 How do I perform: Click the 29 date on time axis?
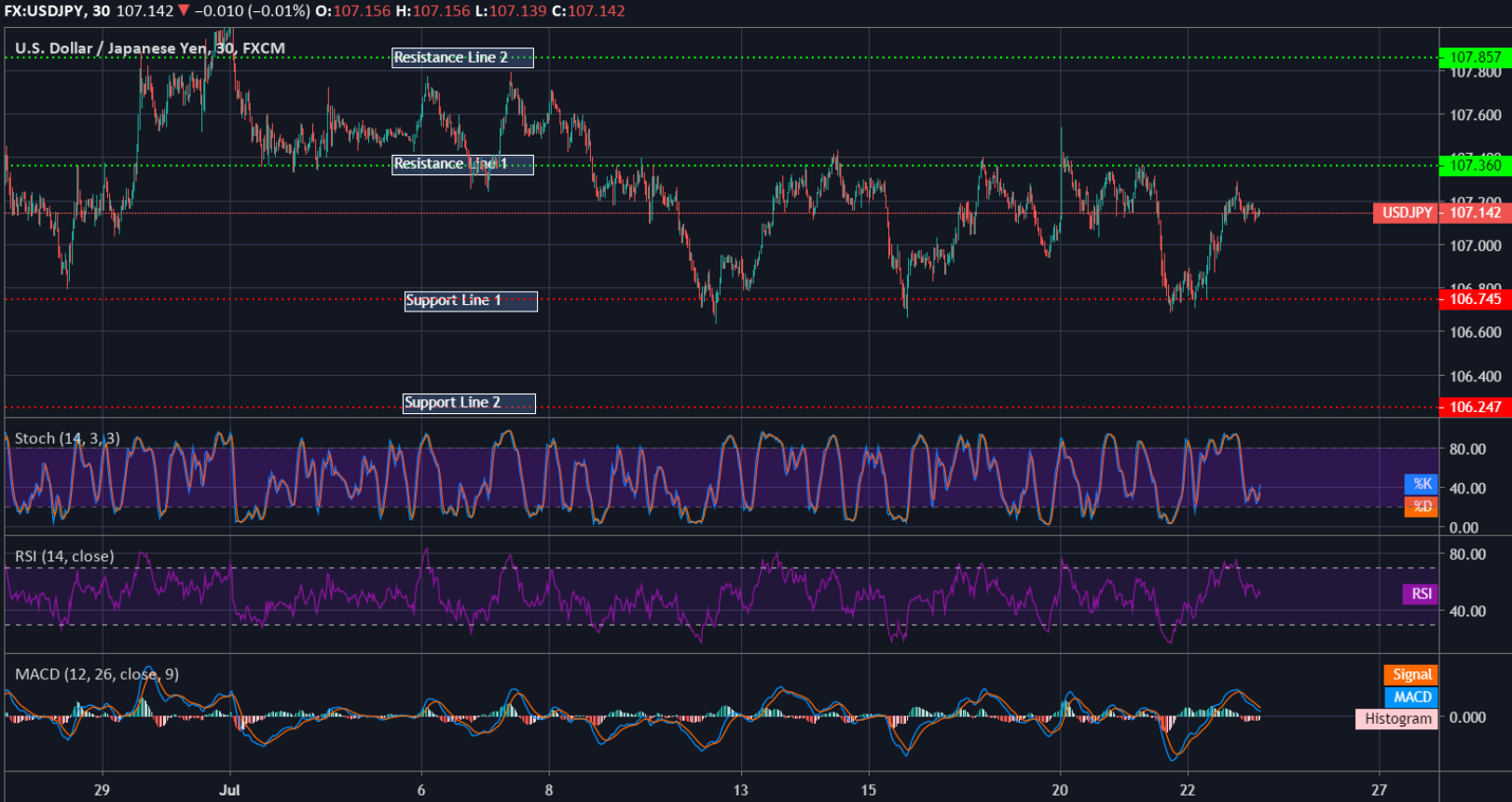102,790
